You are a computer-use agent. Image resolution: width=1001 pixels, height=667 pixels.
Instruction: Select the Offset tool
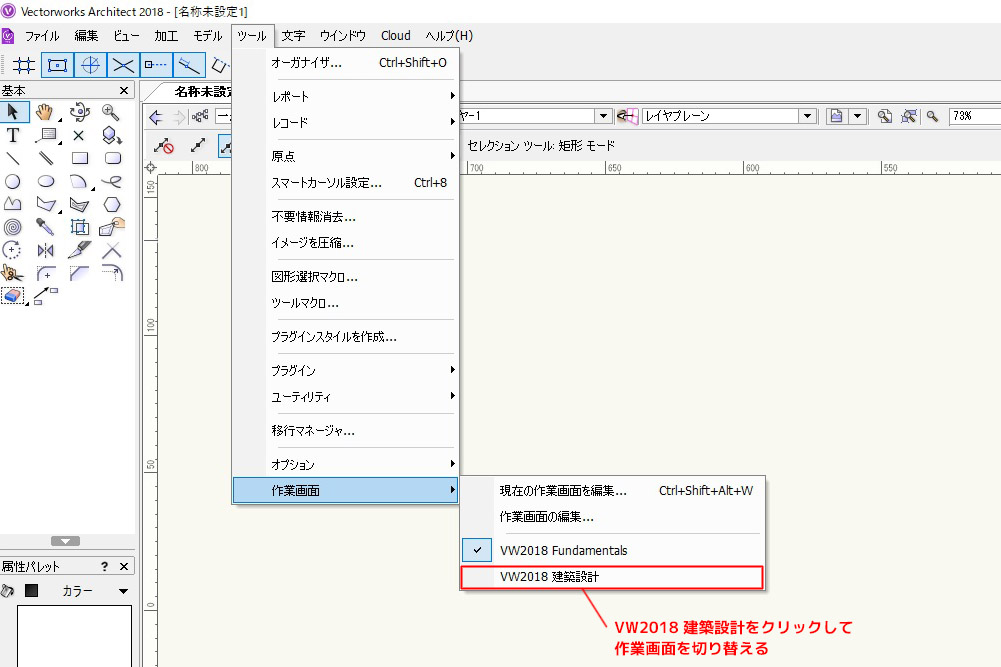tap(112, 273)
